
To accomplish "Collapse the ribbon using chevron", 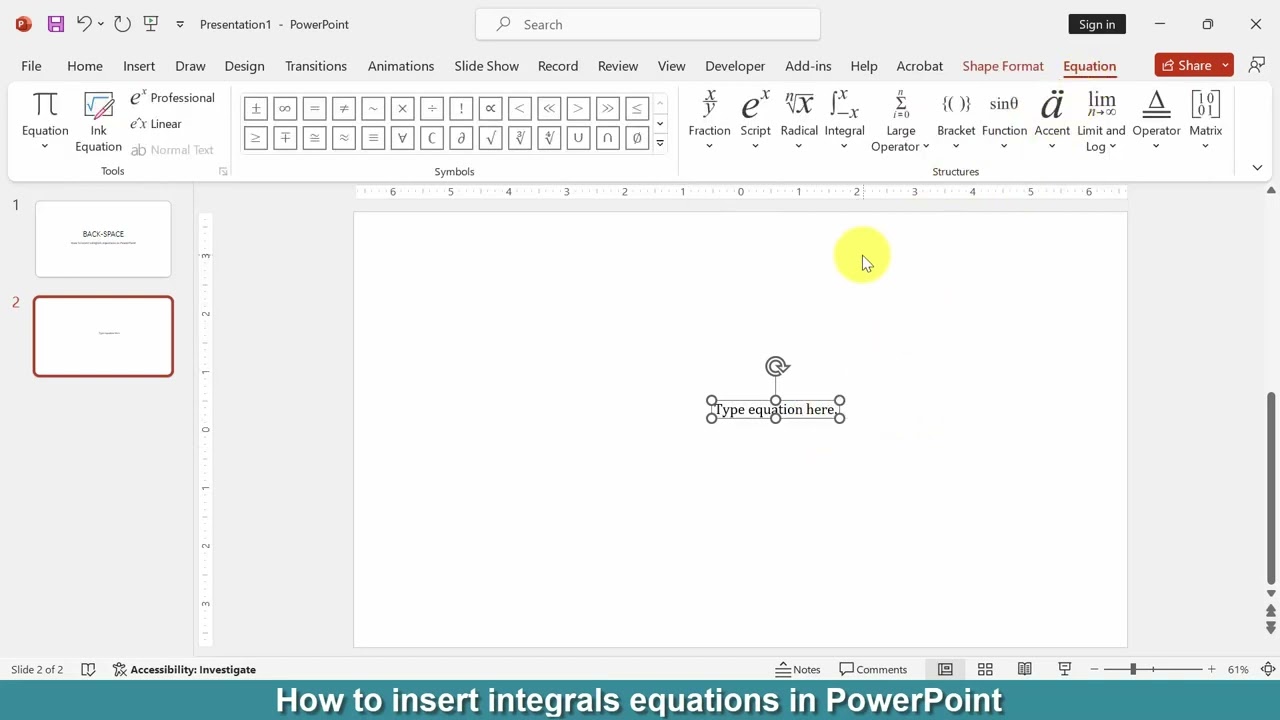I will click(1257, 168).
